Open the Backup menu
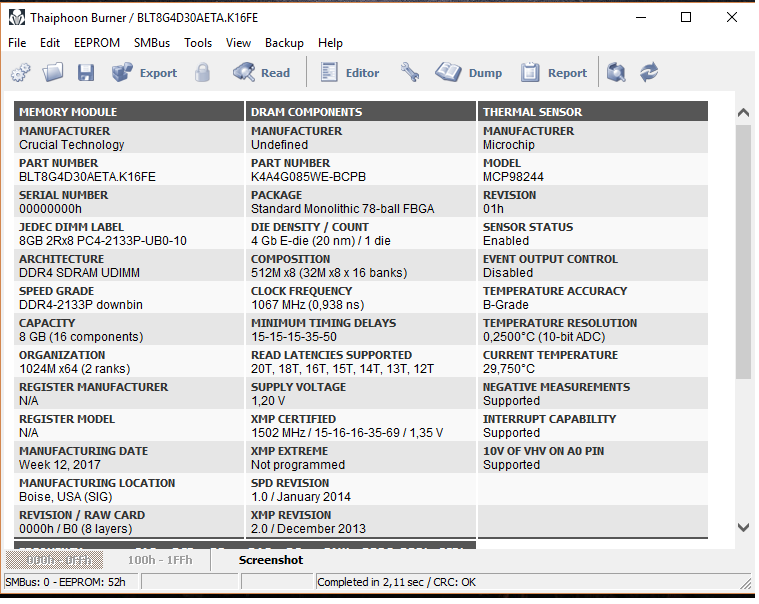Screen dimensions: 759x604 point(284,43)
